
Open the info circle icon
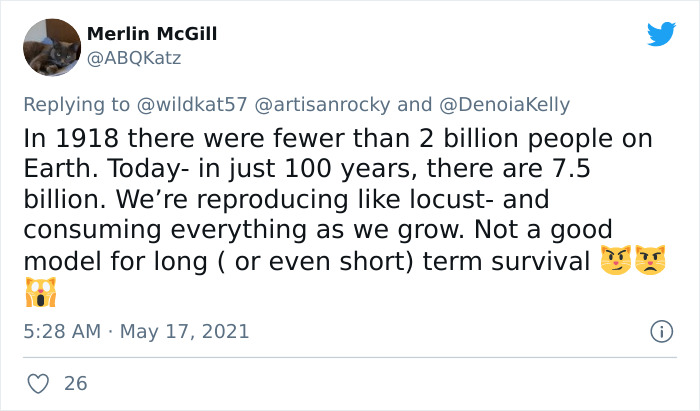pyautogui.click(x=660, y=330)
